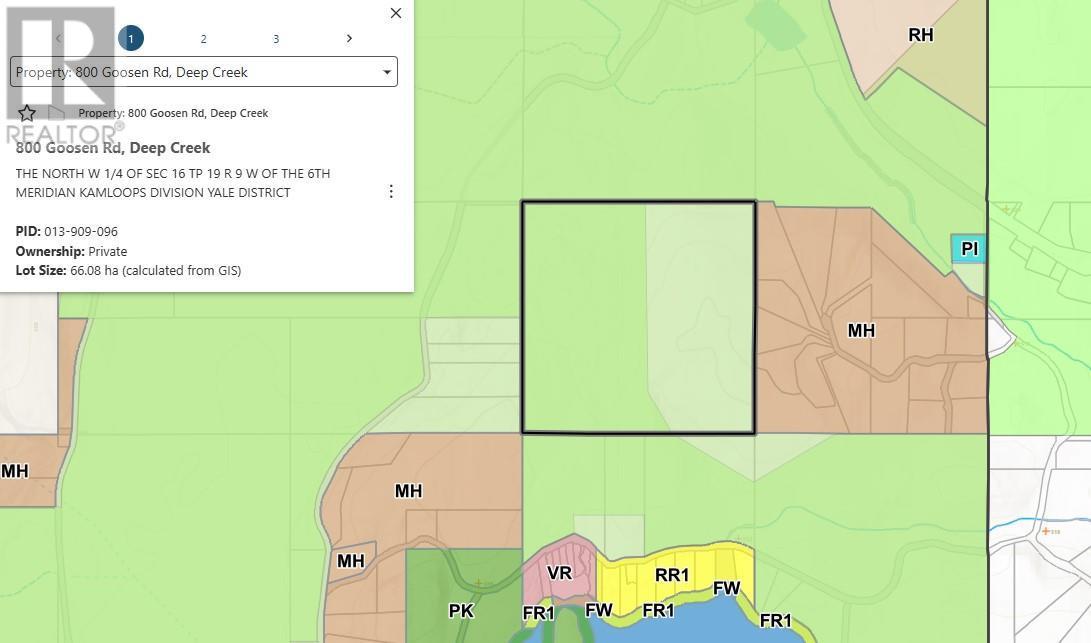
Task: Open the three-dot options menu
Action: pos(391,191)
